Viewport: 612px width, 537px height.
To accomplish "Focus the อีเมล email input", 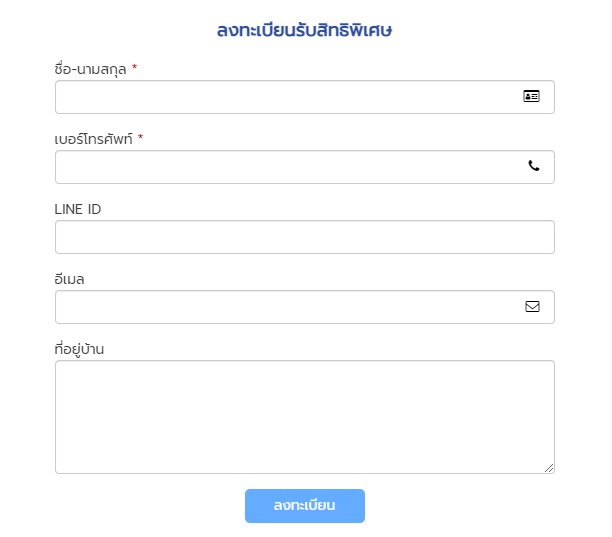I will point(304,307).
